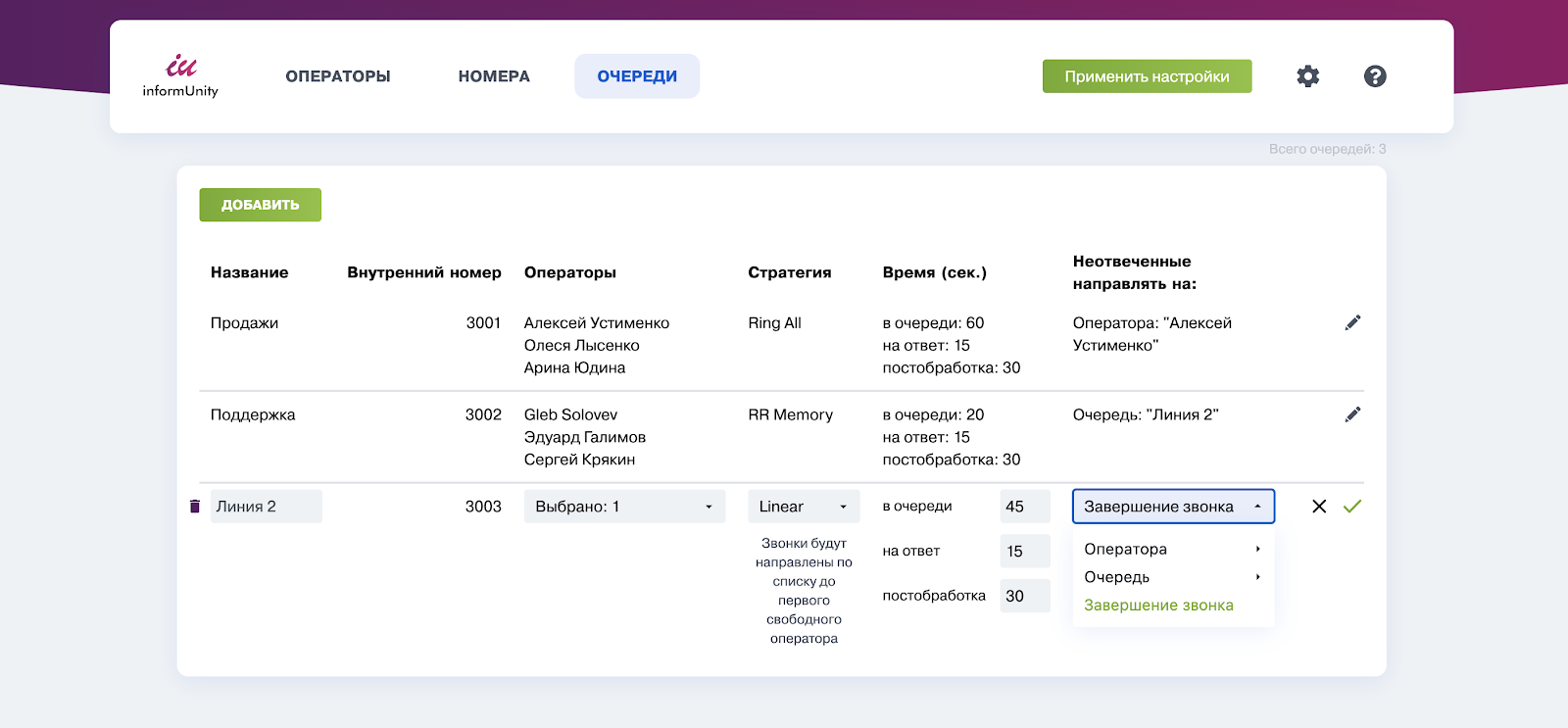Cancel editing with the X icon
The image size is (1568, 728).
pos(1319,507)
